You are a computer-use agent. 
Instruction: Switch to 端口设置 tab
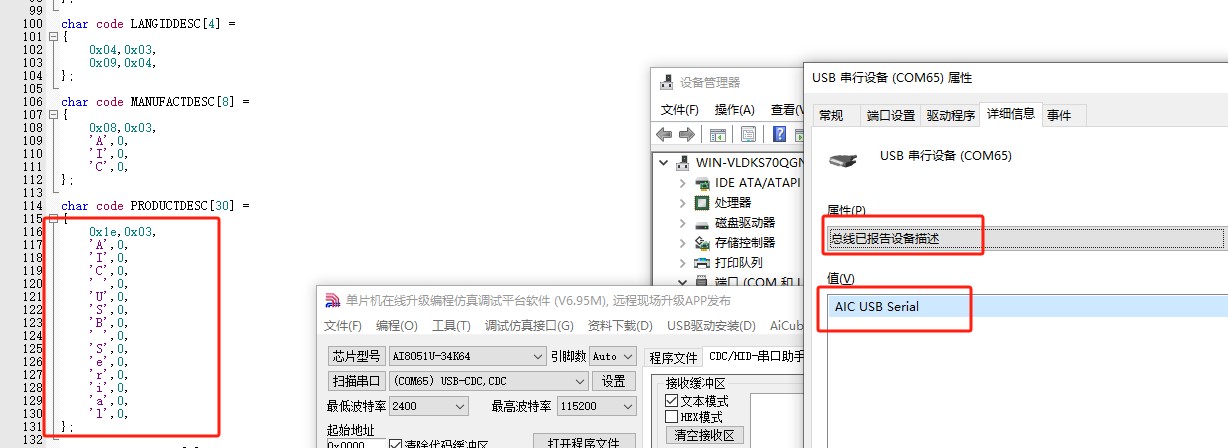pos(891,115)
